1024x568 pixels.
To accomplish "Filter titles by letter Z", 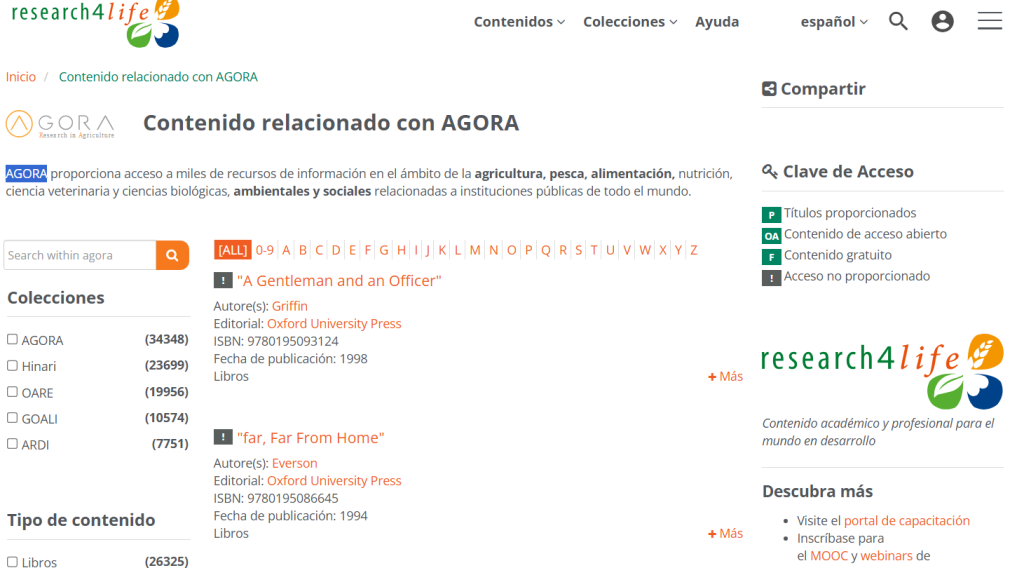I will 694,250.
